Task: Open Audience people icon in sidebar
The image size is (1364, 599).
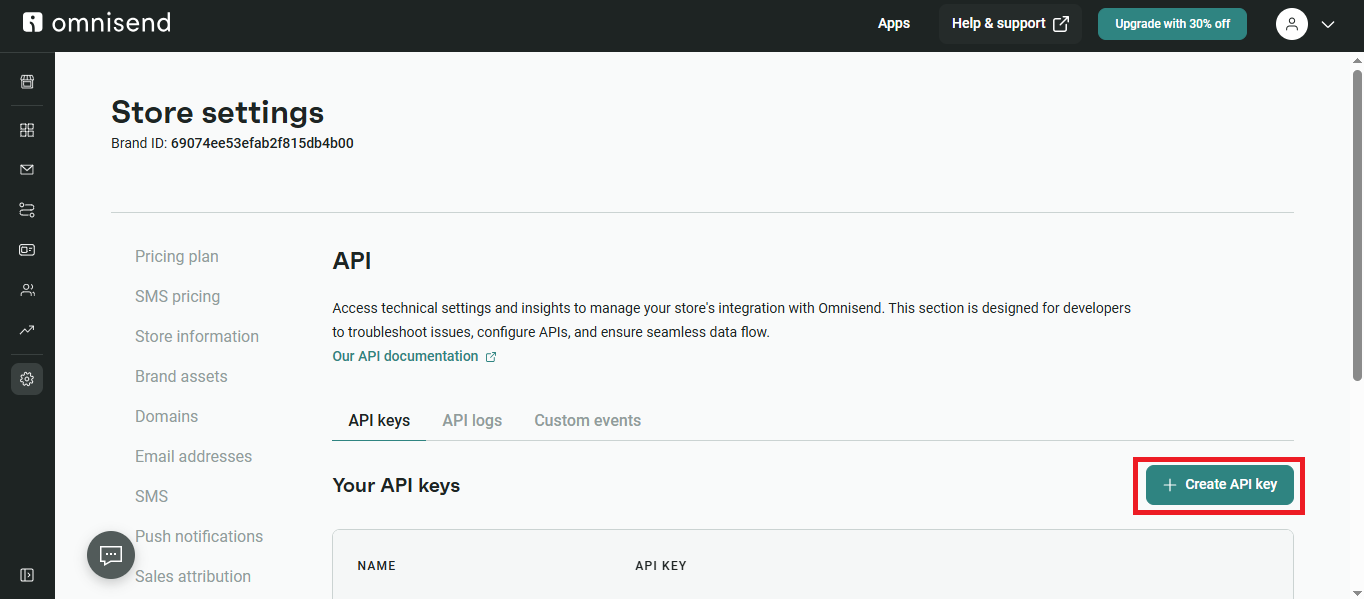Action: tap(27, 290)
